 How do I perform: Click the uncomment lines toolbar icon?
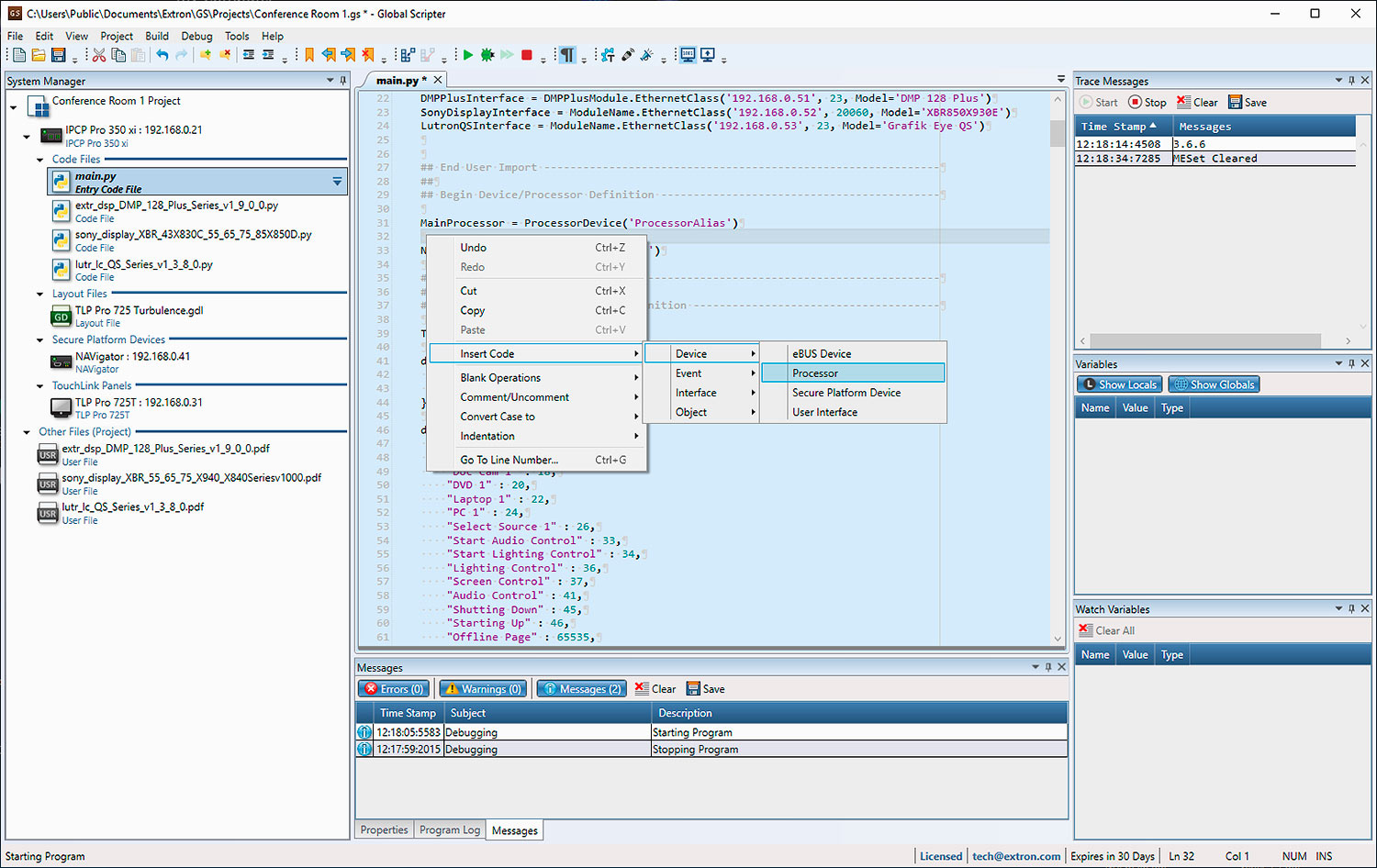point(225,55)
